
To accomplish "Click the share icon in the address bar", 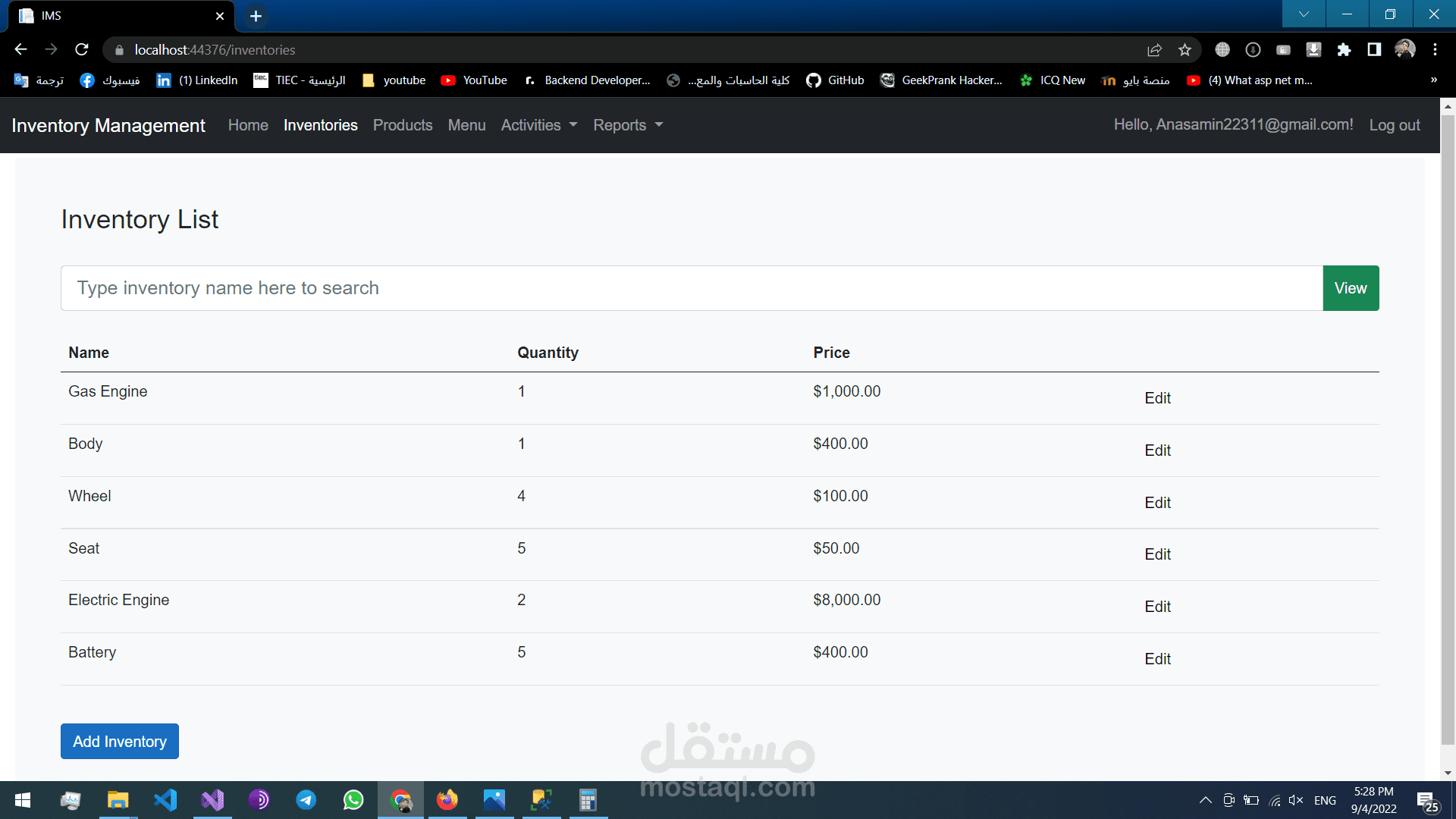I will pyautogui.click(x=1154, y=49).
